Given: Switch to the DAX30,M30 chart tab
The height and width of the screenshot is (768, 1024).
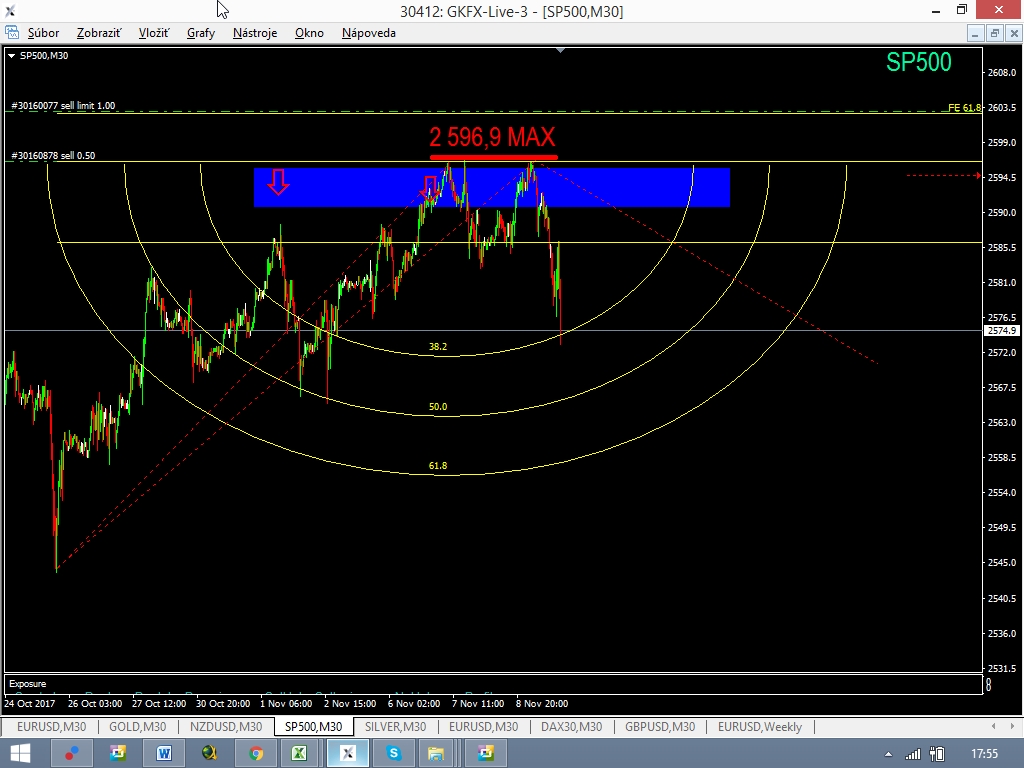Looking at the screenshot, I should pos(571,727).
